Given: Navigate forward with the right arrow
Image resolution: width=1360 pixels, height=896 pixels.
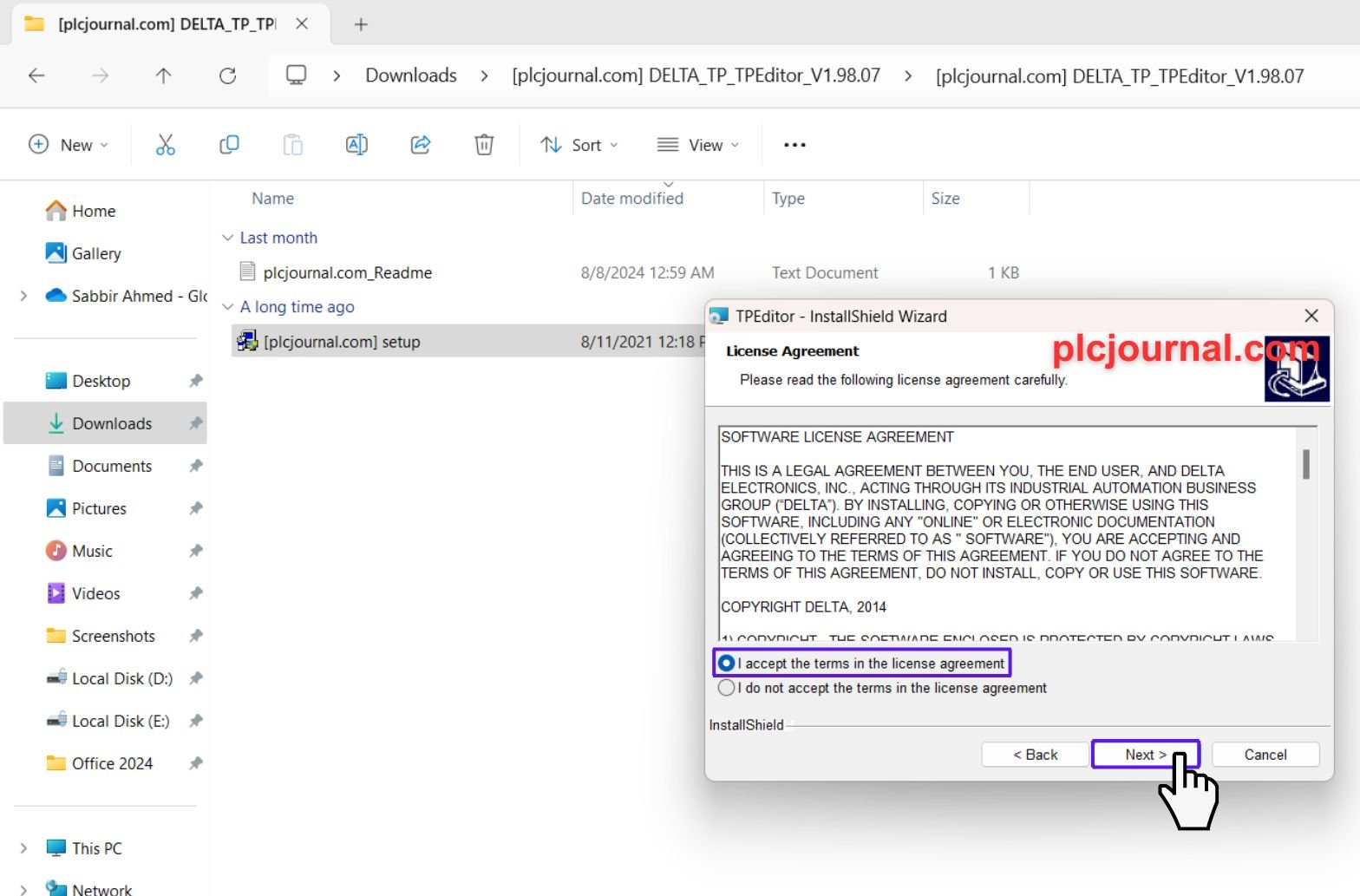Looking at the screenshot, I should [101, 76].
